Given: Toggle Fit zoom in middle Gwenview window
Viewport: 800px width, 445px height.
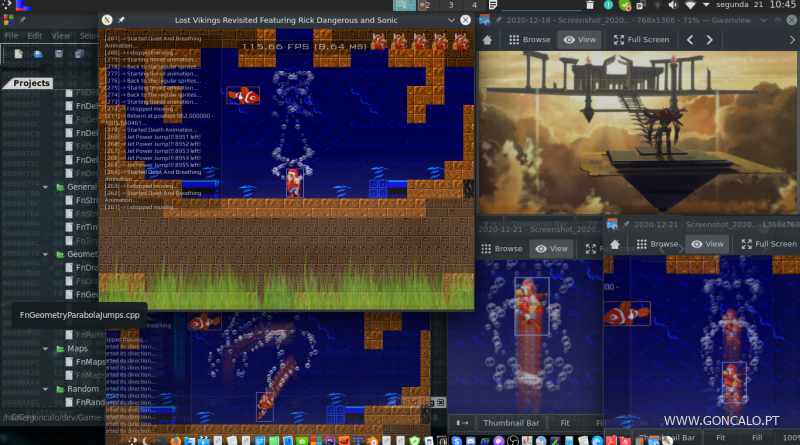Looking at the screenshot, I should click(x=565, y=423).
